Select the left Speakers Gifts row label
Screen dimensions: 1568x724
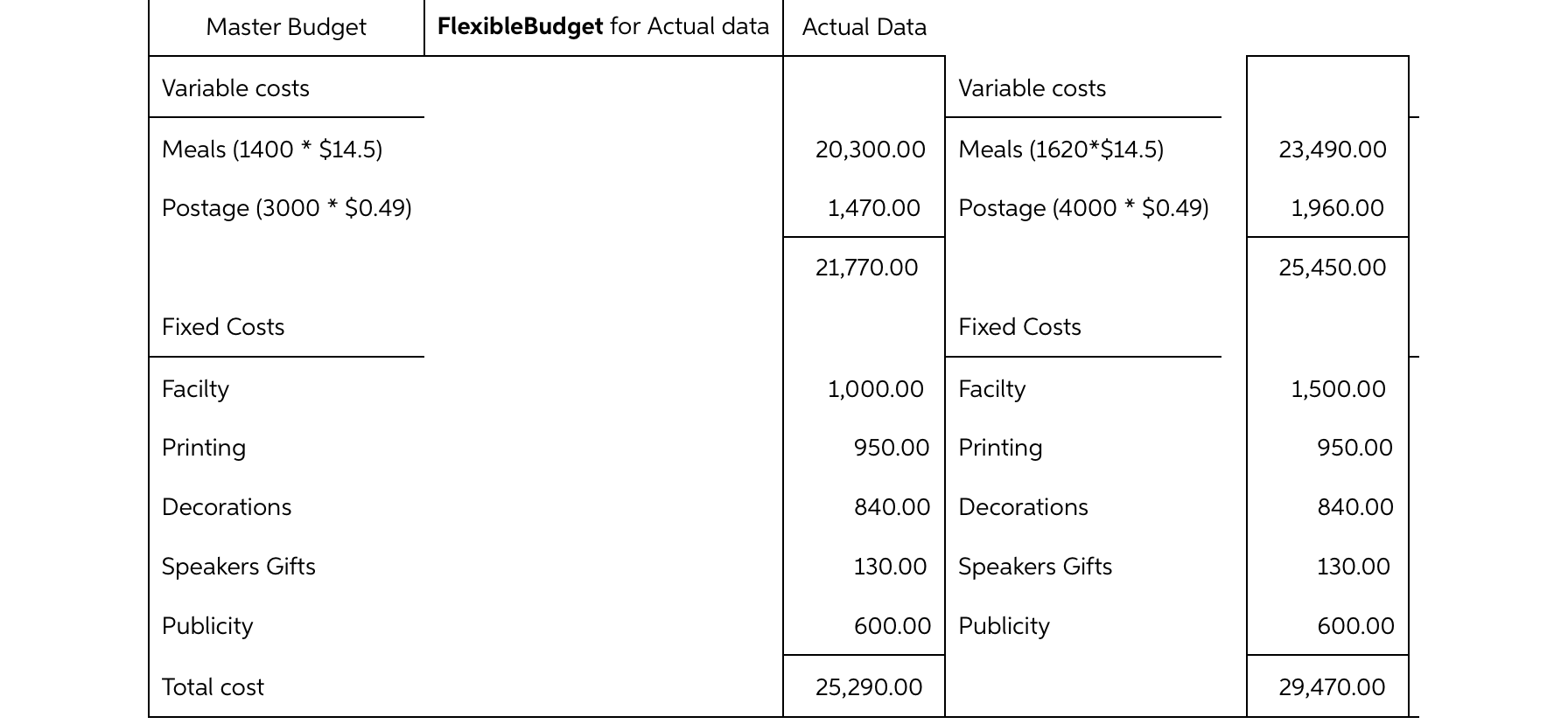pos(239,567)
